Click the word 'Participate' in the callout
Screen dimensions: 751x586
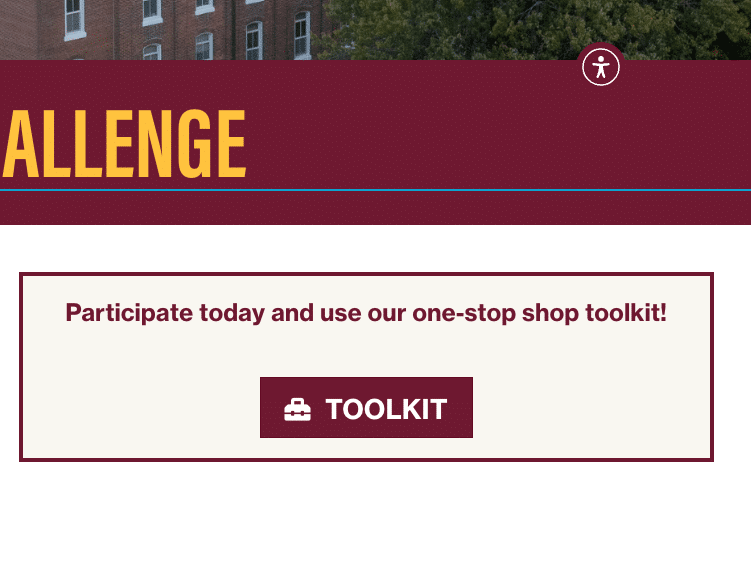coord(129,313)
